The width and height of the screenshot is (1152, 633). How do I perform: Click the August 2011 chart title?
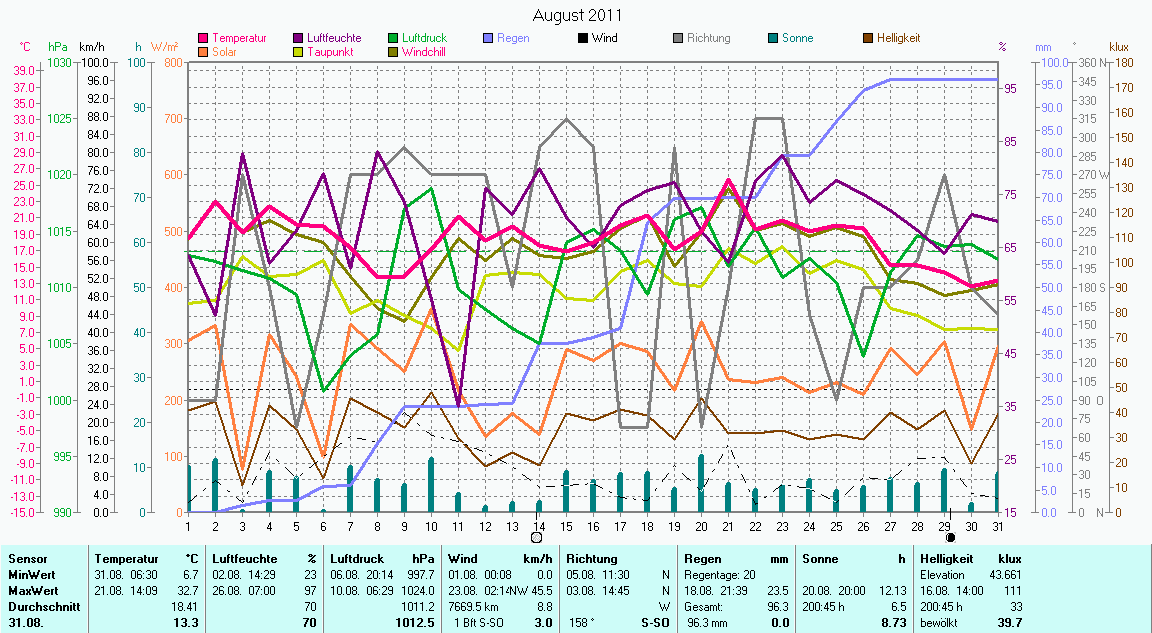pos(577,15)
